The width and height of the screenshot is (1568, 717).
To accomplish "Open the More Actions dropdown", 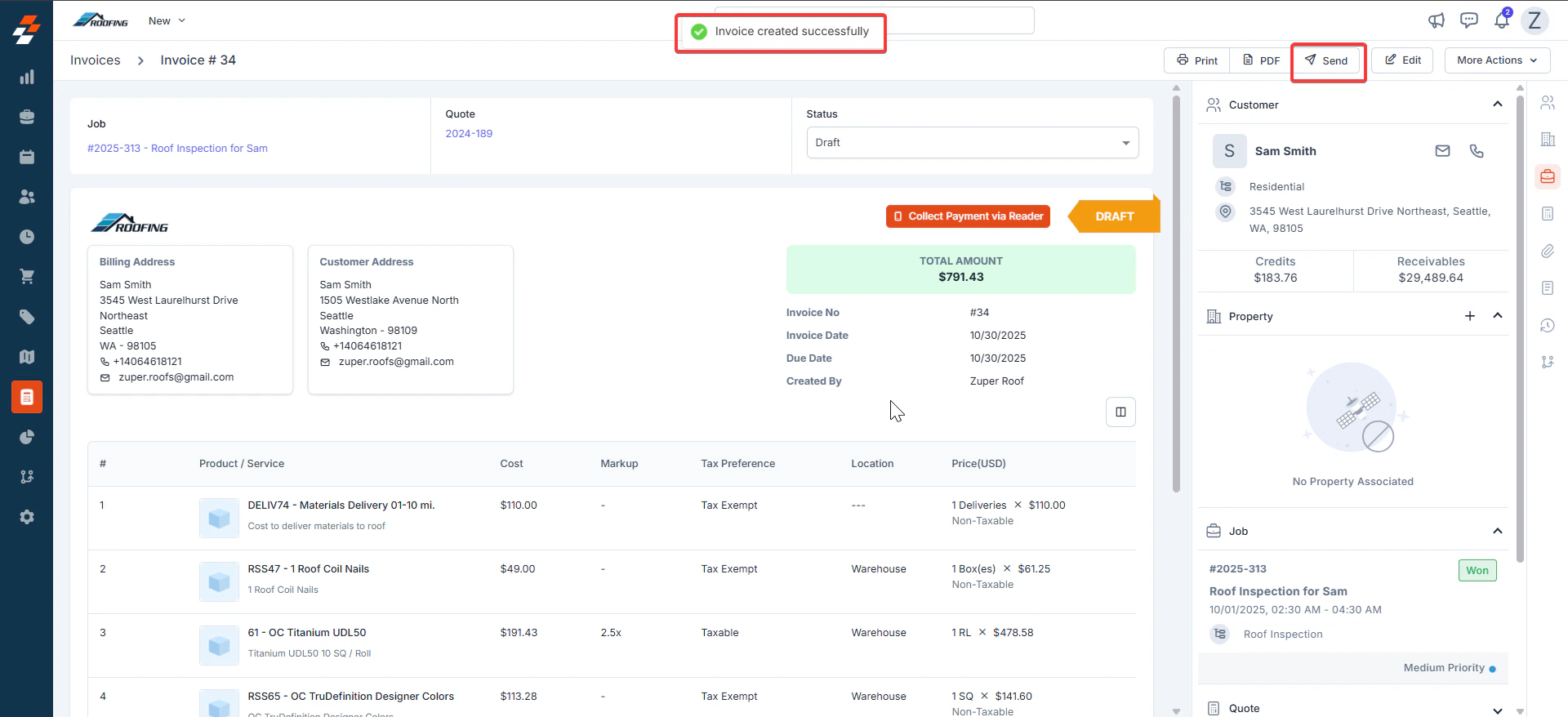I will (1497, 60).
